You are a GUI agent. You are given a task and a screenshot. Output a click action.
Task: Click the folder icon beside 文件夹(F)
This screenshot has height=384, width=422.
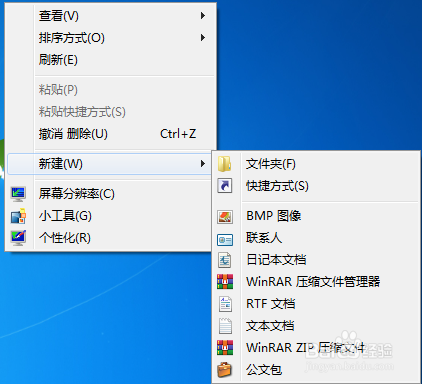(225, 164)
